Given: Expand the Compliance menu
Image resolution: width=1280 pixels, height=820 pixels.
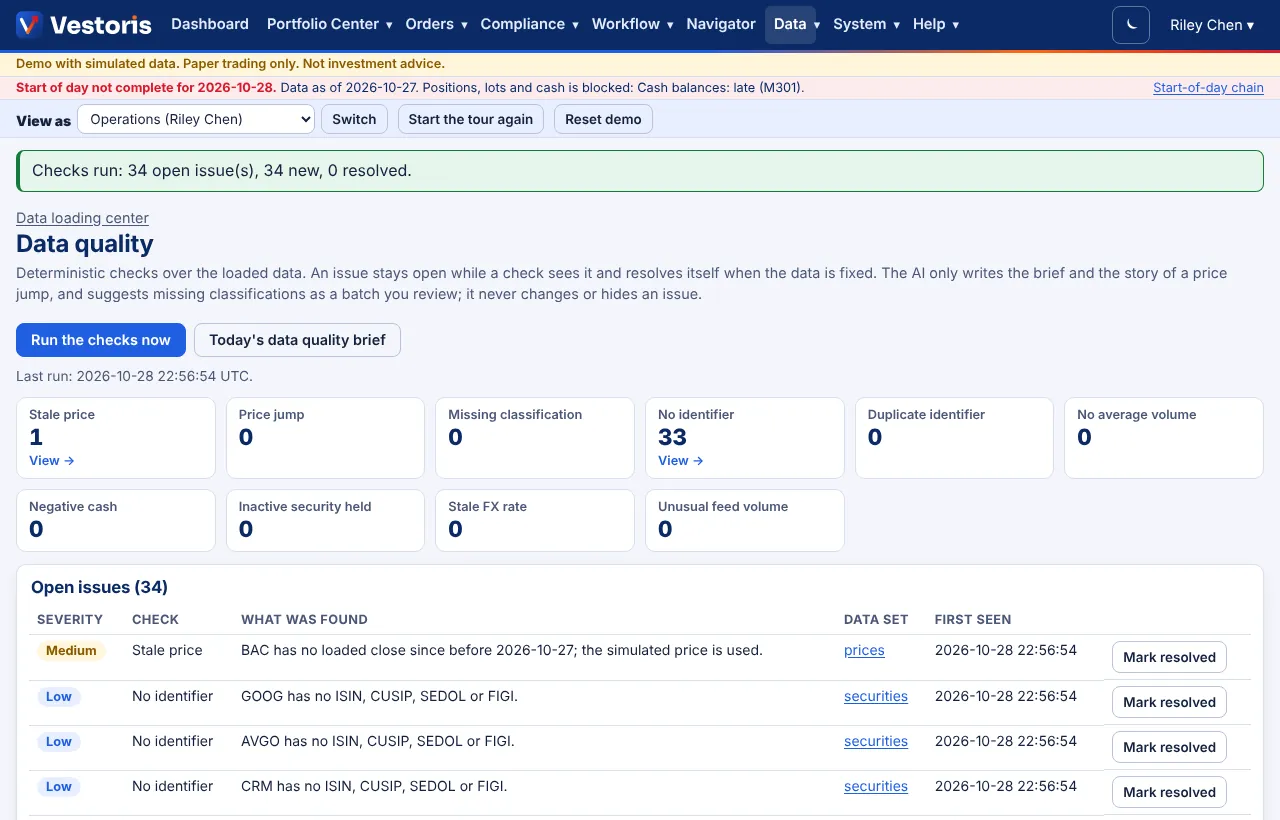Looking at the screenshot, I should pos(529,24).
